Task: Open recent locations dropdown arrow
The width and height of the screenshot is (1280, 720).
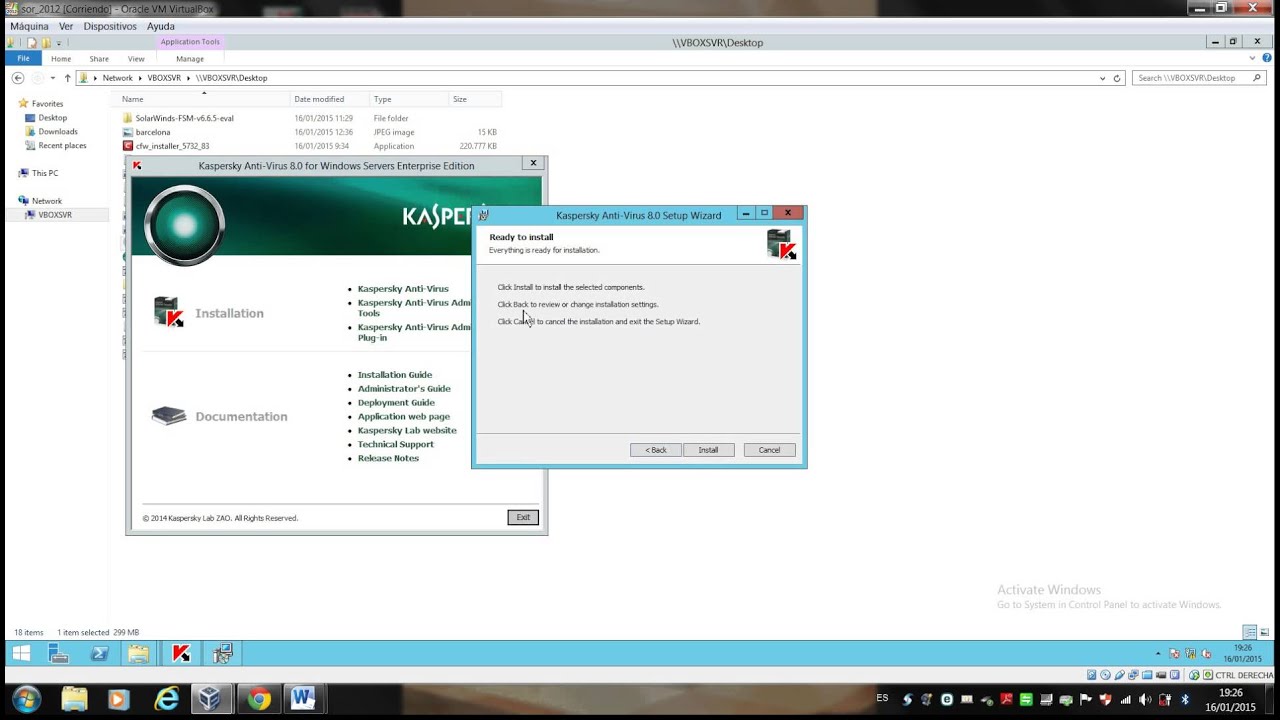Action: tap(53, 78)
